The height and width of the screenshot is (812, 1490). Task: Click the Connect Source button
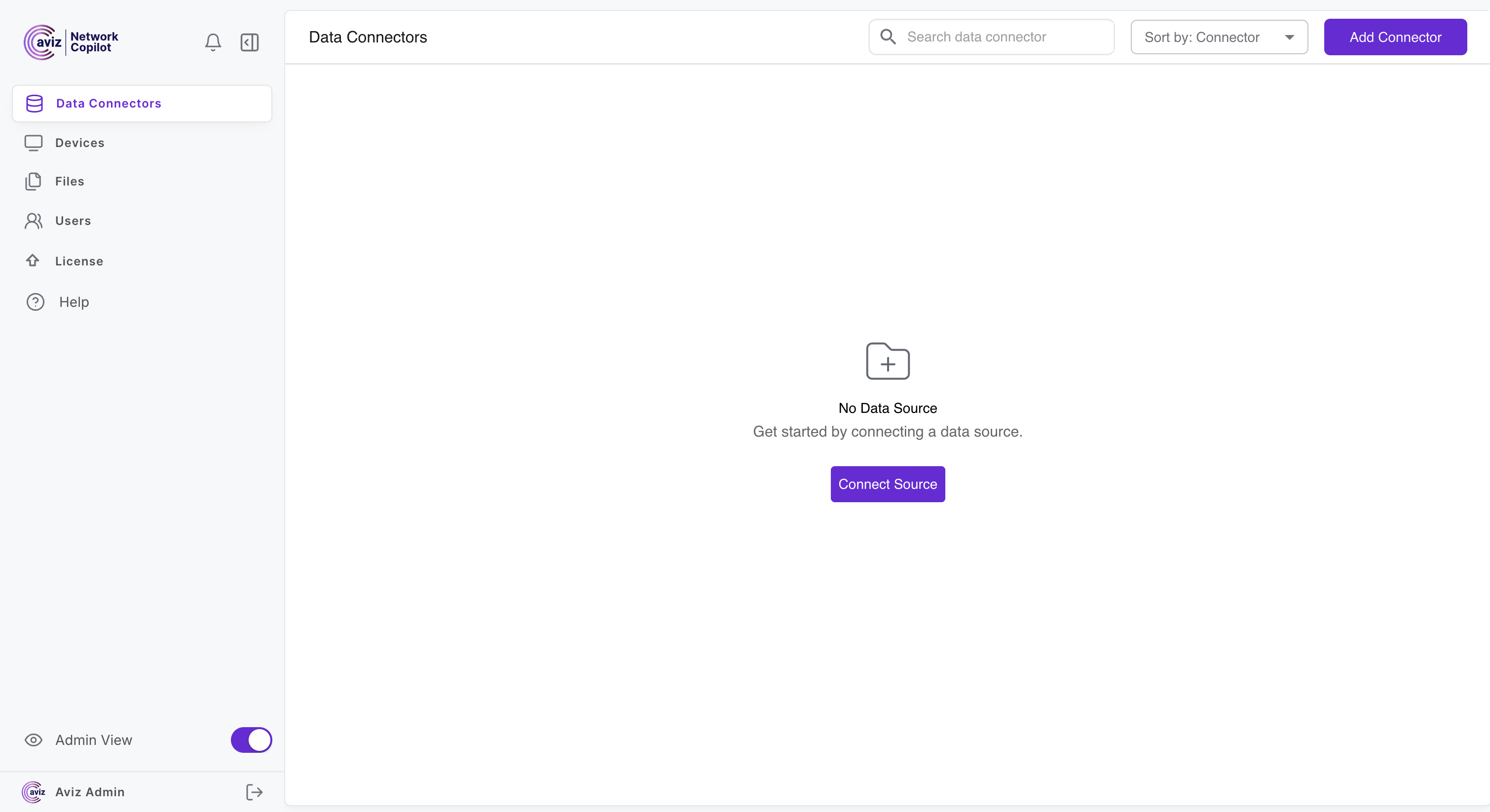point(887,484)
